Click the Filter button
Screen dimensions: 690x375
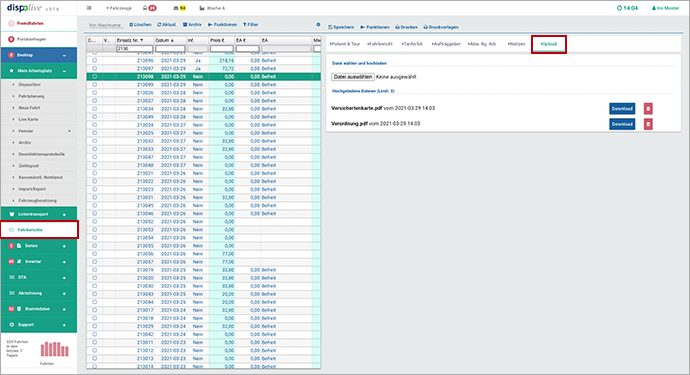point(250,25)
